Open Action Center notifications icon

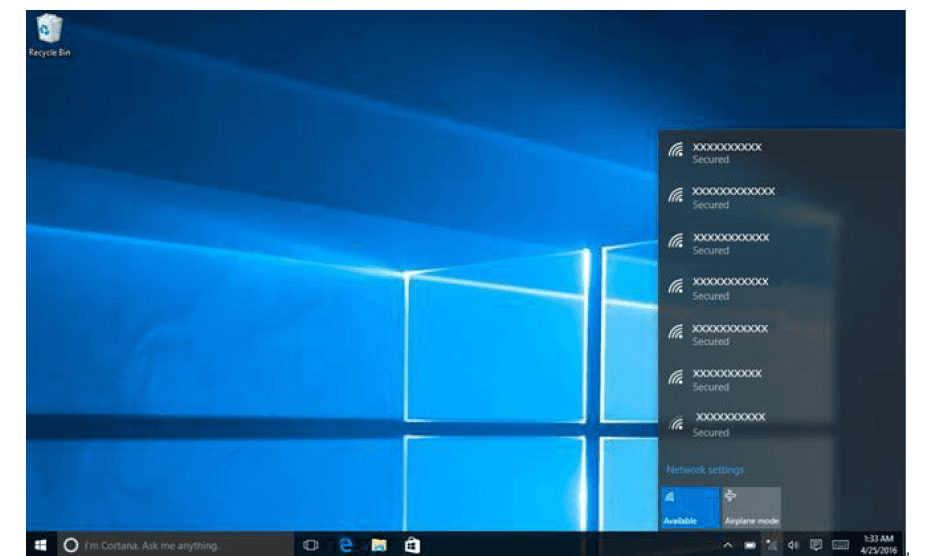click(x=816, y=545)
